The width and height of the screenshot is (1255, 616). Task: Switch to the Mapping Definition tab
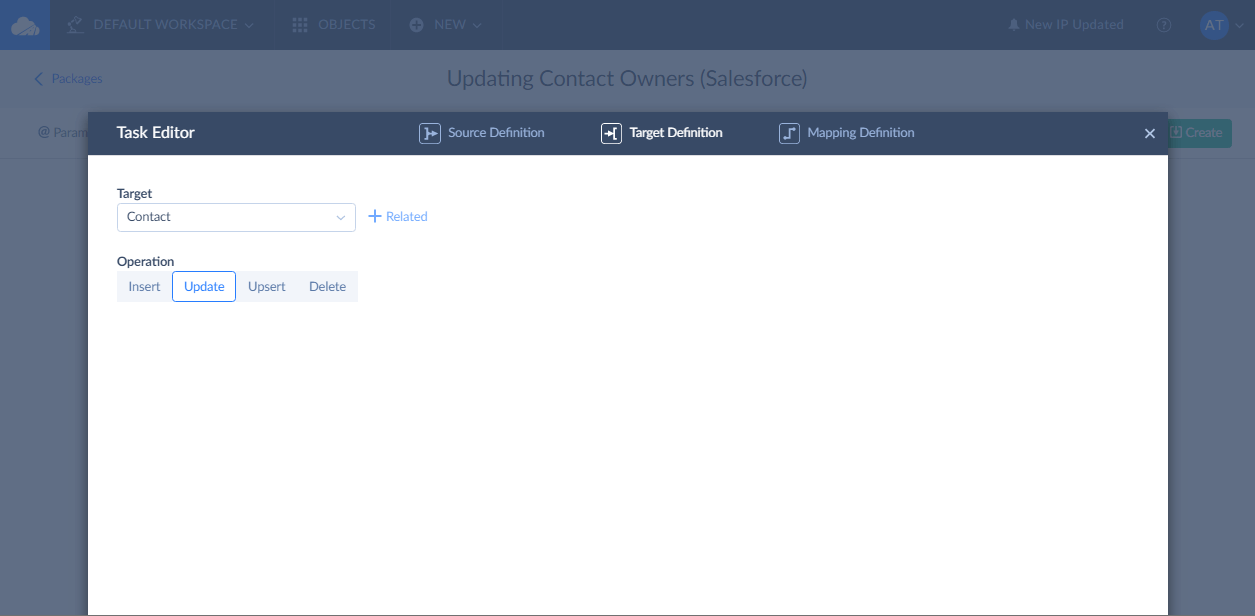[x=860, y=133]
